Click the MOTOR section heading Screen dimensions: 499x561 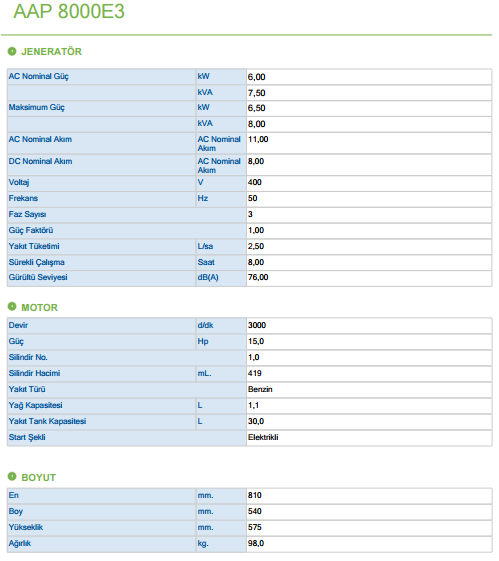(39, 307)
